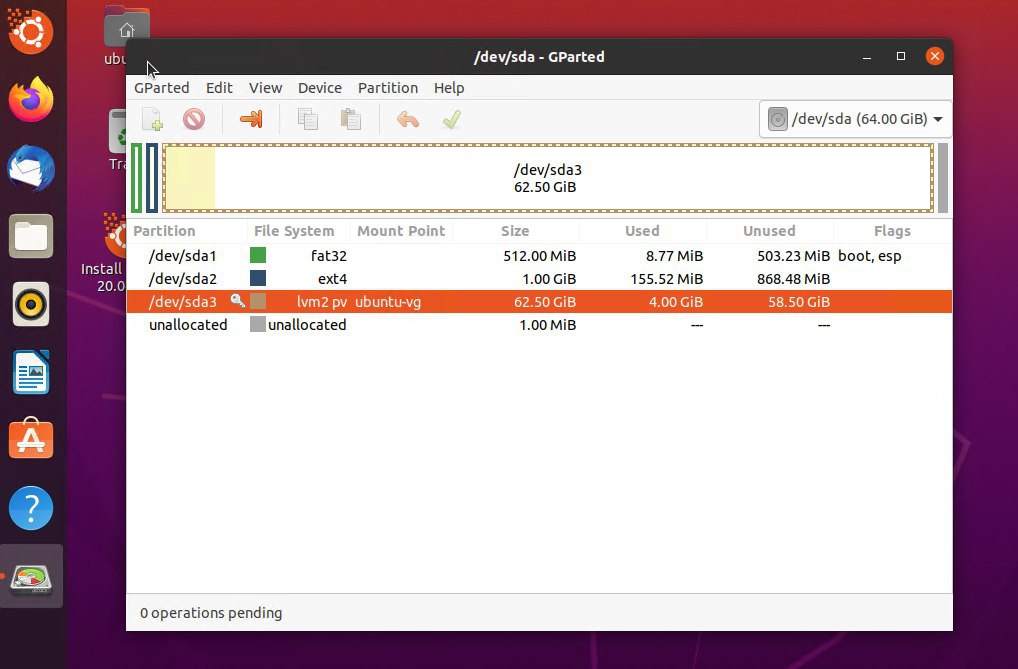Image resolution: width=1018 pixels, height=669 pixels.
Task: Open the Partition menu
Action: point(388,88)
